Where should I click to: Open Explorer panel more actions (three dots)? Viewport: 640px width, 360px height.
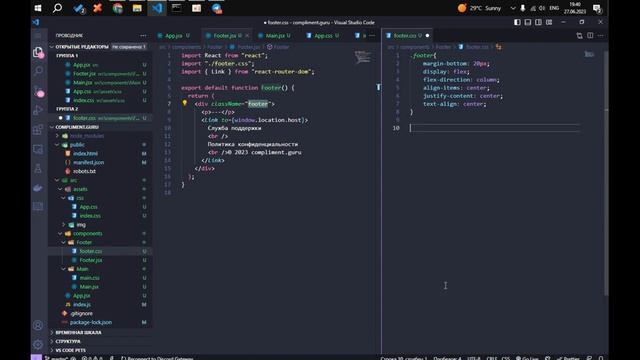pos(143,36)
